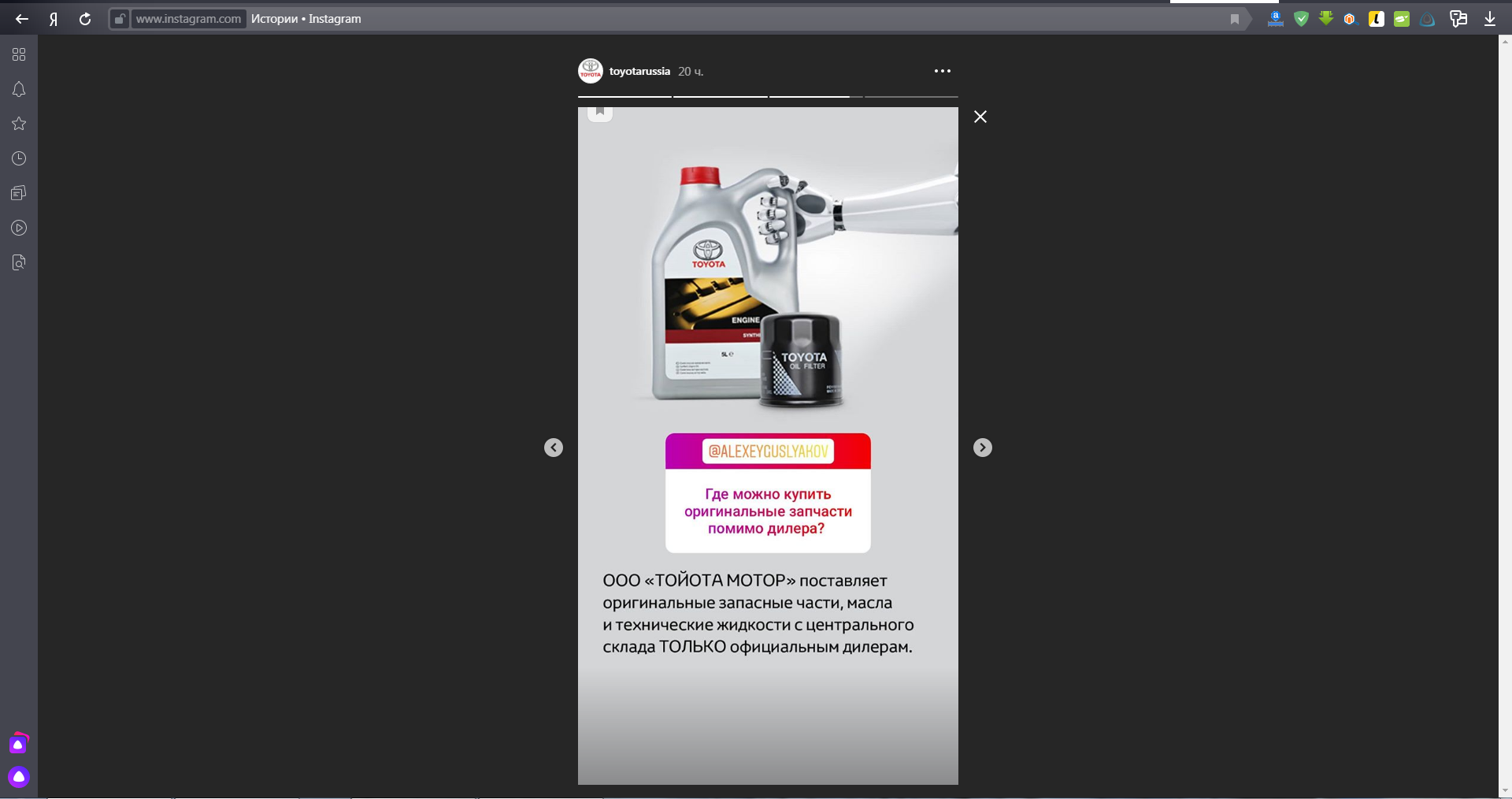Open the toyotarussia username link
Viewport: 1512px width, 799px height.
[639, 71]
